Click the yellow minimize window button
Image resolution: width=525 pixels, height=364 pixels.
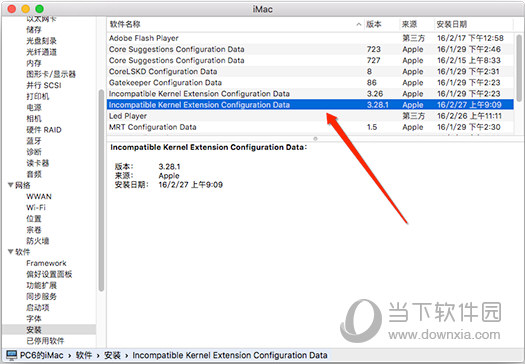[x=25, y=9]
